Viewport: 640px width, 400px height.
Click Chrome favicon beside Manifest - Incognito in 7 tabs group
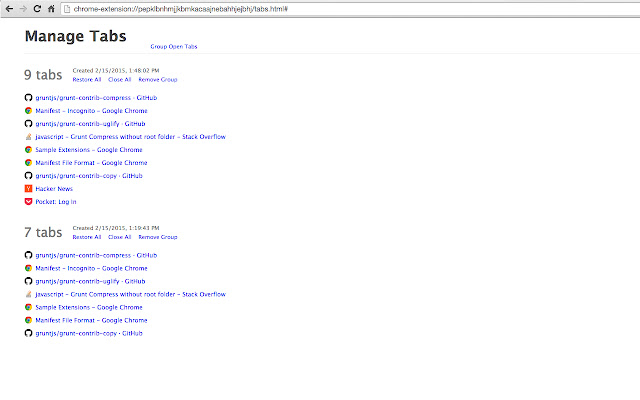[28, 268]
